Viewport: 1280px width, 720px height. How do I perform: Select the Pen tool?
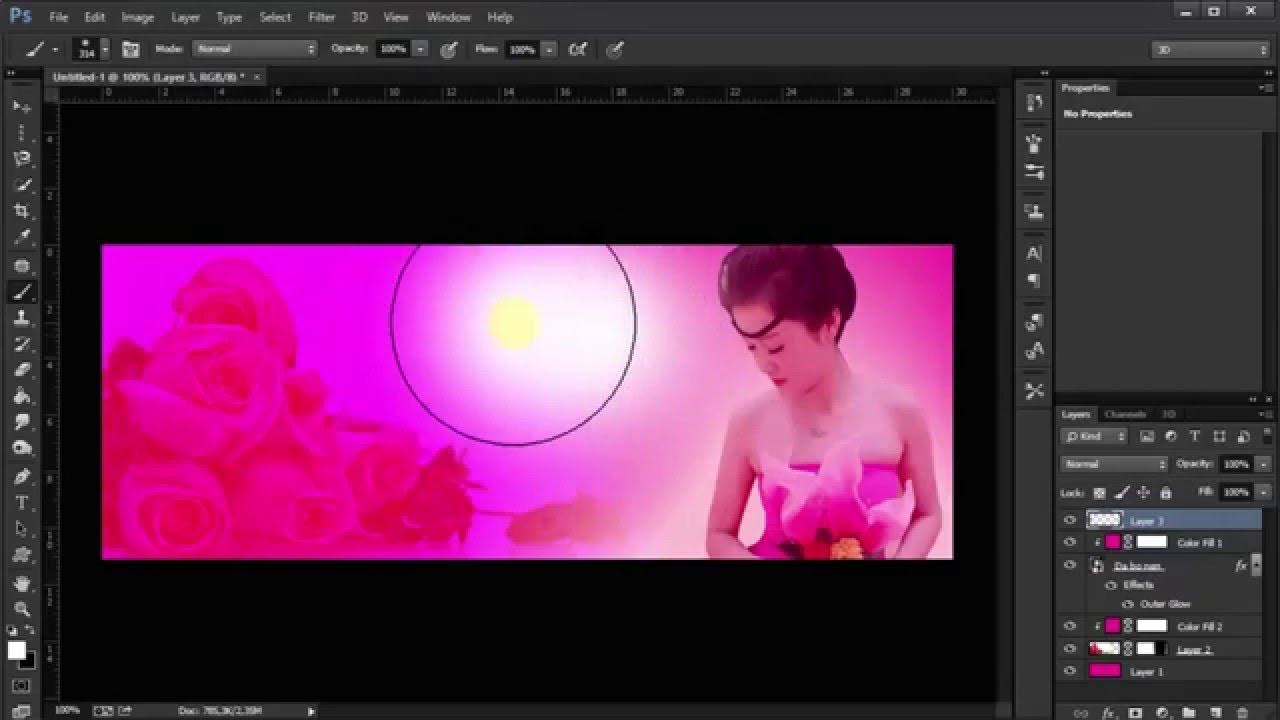pyautogui.click(x=21, y=476)
